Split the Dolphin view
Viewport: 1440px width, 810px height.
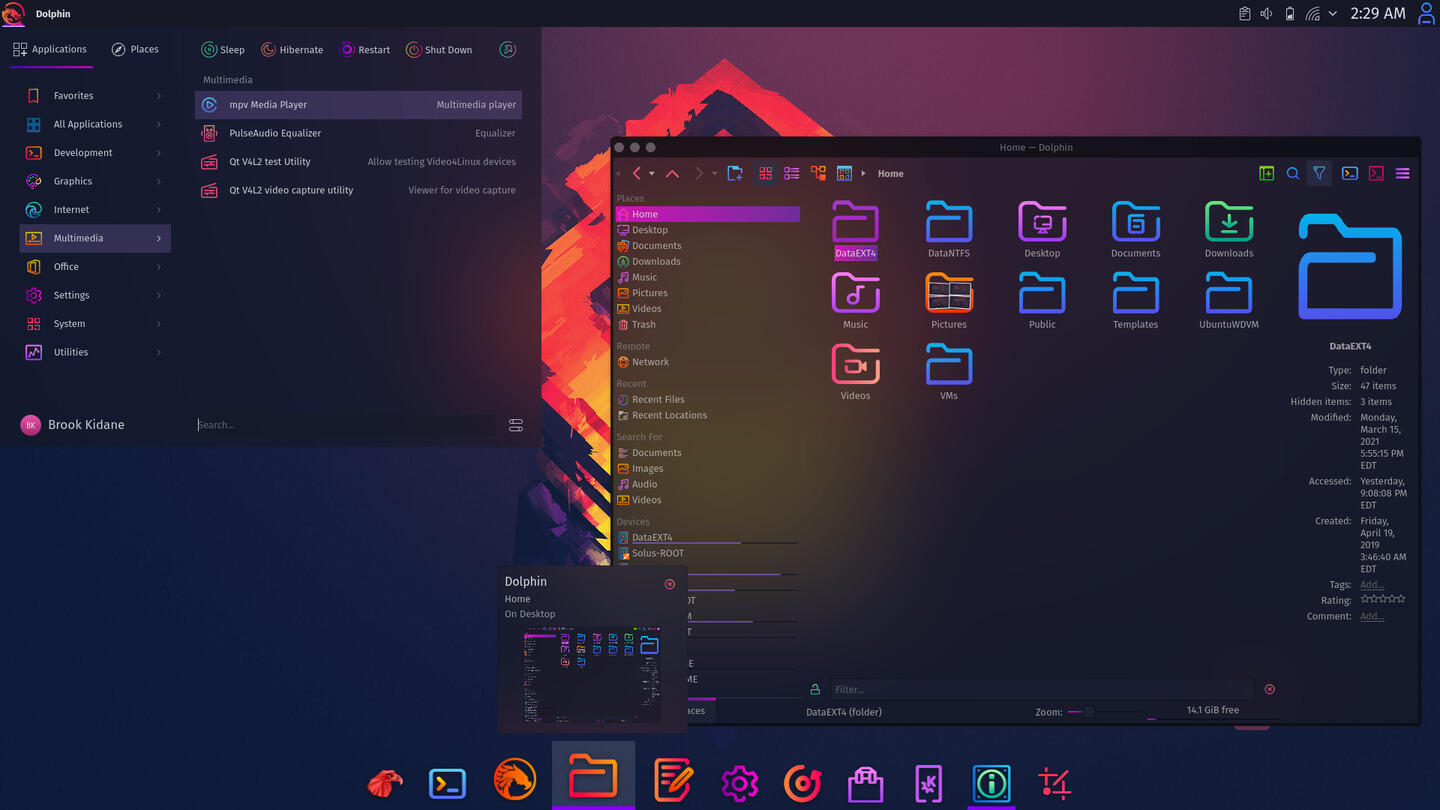(1267, 173)
